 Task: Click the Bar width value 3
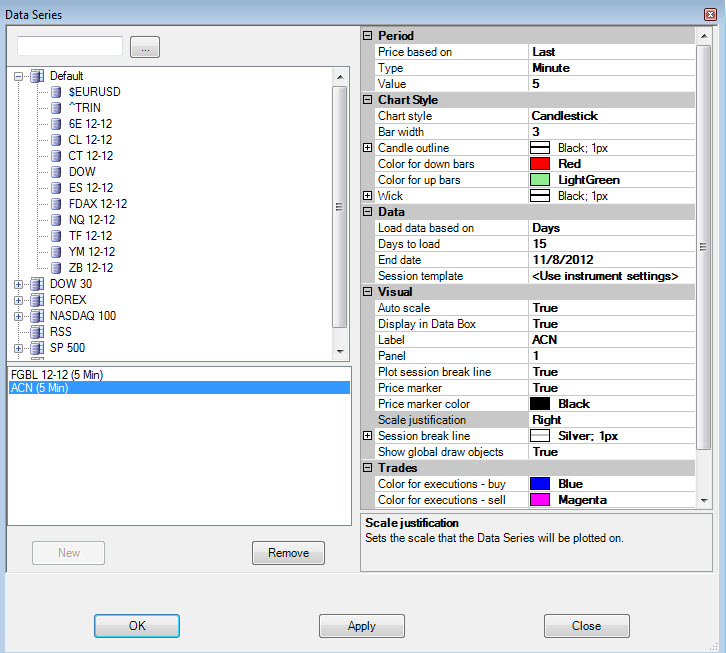click(x=612, y=132)
